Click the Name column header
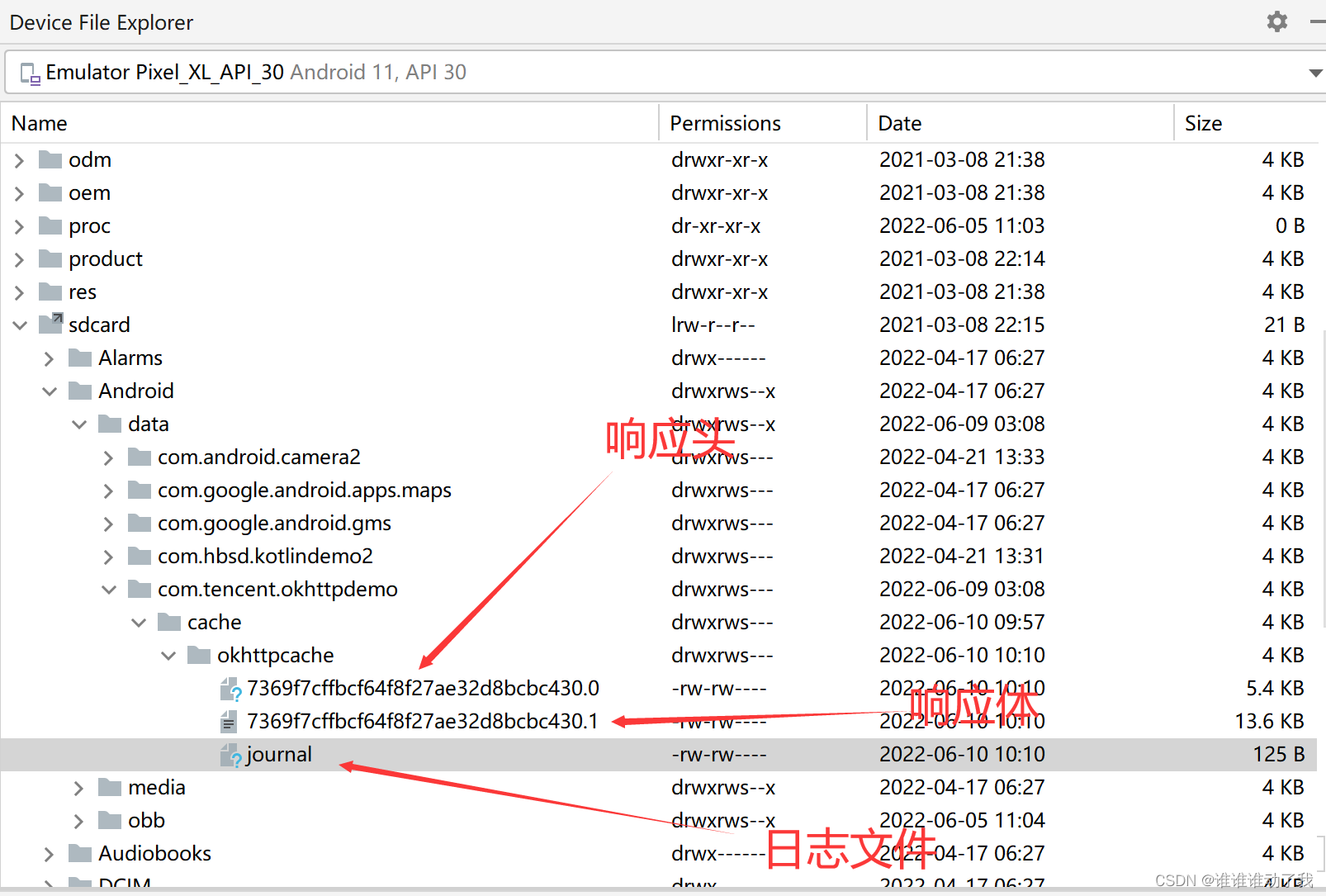Image resolution: width=1326 pixels, height=896 pixels. pos(39,122)
